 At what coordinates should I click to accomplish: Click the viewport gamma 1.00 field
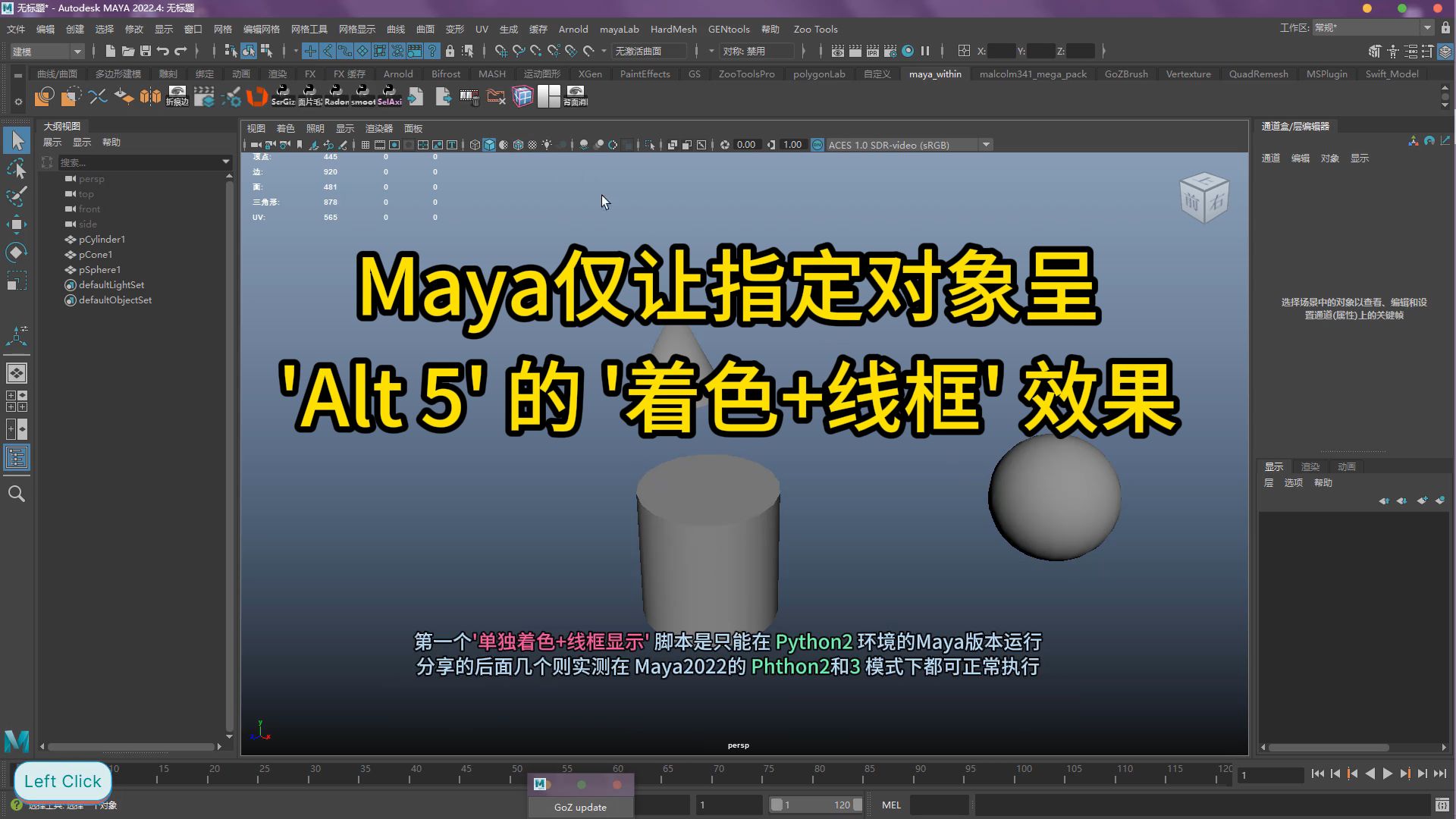[792, 145]
